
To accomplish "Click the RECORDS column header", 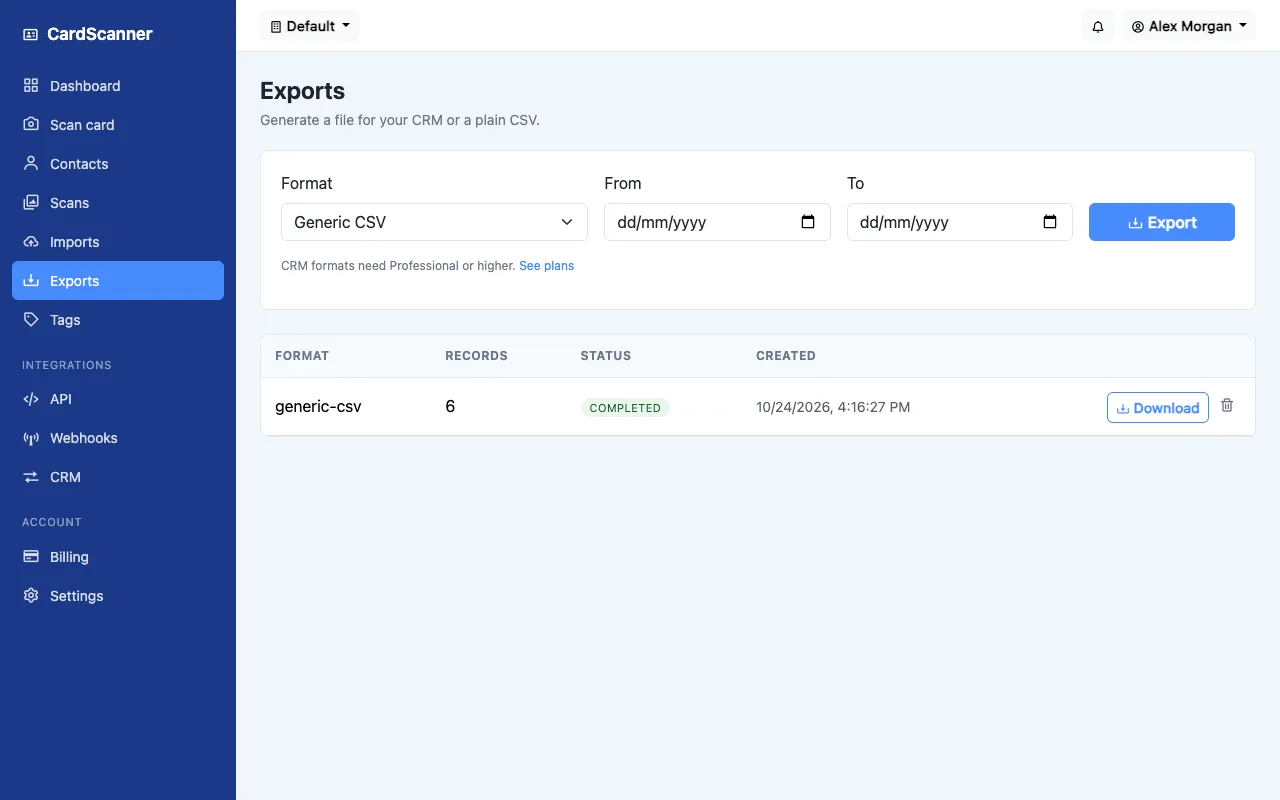I will point(476,356).
